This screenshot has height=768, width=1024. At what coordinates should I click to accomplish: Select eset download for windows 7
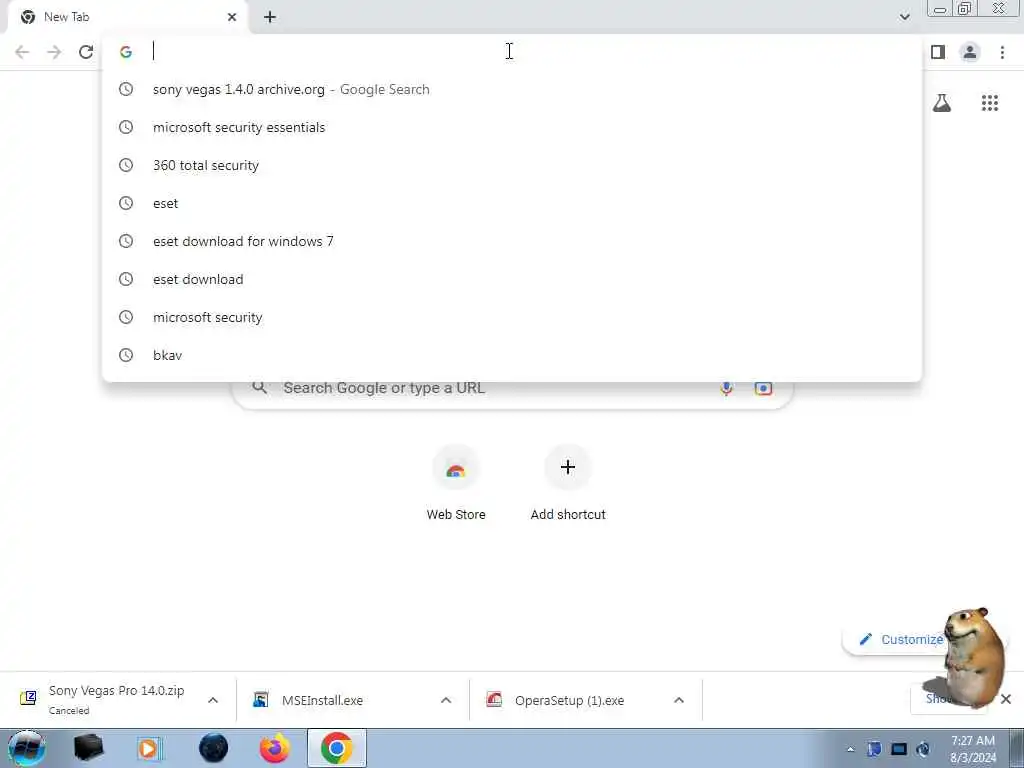511,241
